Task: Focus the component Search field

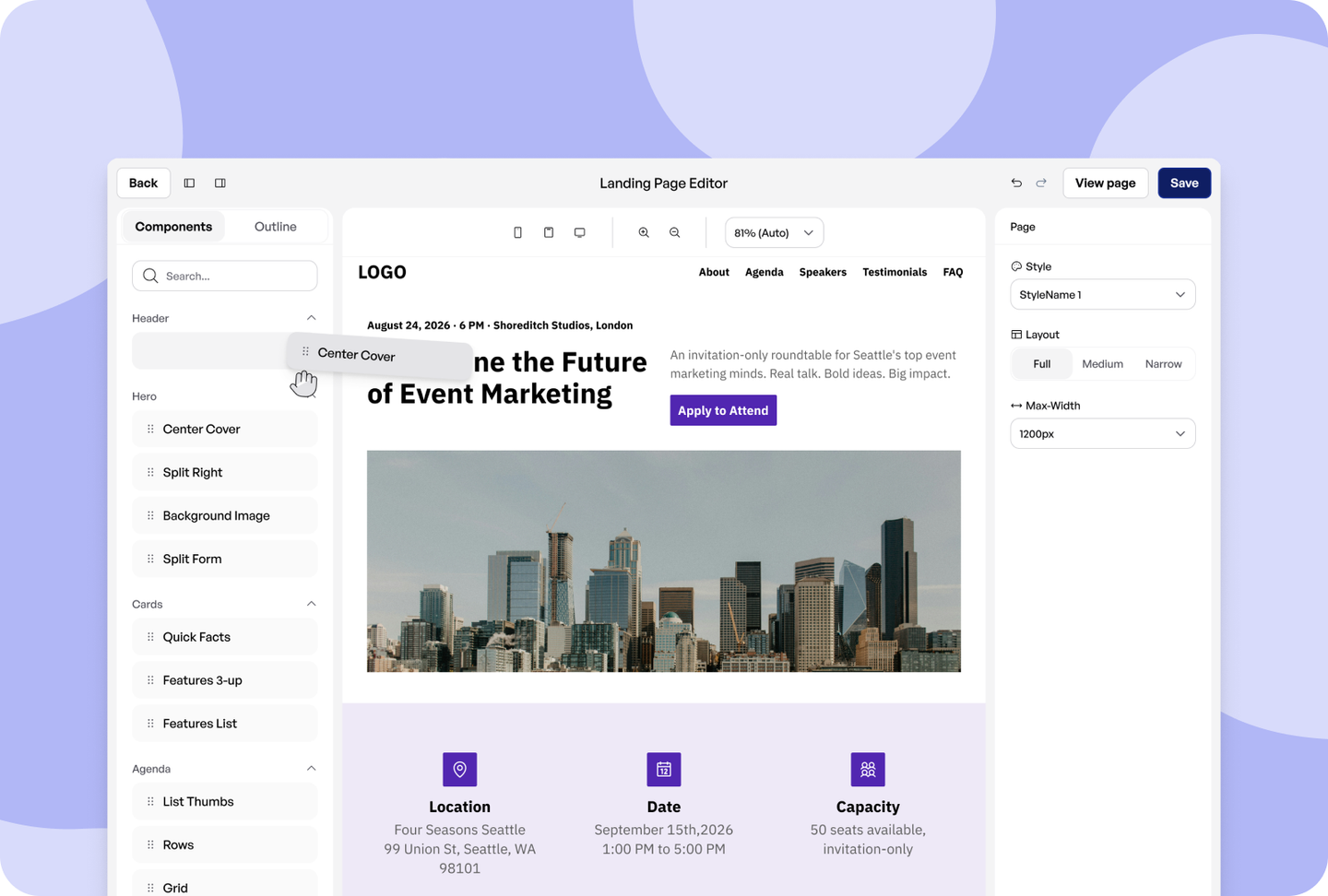Action: [225, 276]
